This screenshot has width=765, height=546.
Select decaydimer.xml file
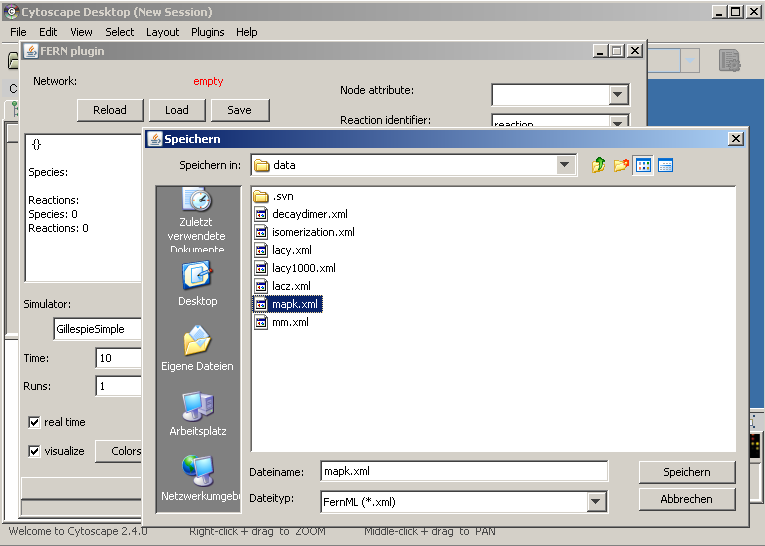301,214
